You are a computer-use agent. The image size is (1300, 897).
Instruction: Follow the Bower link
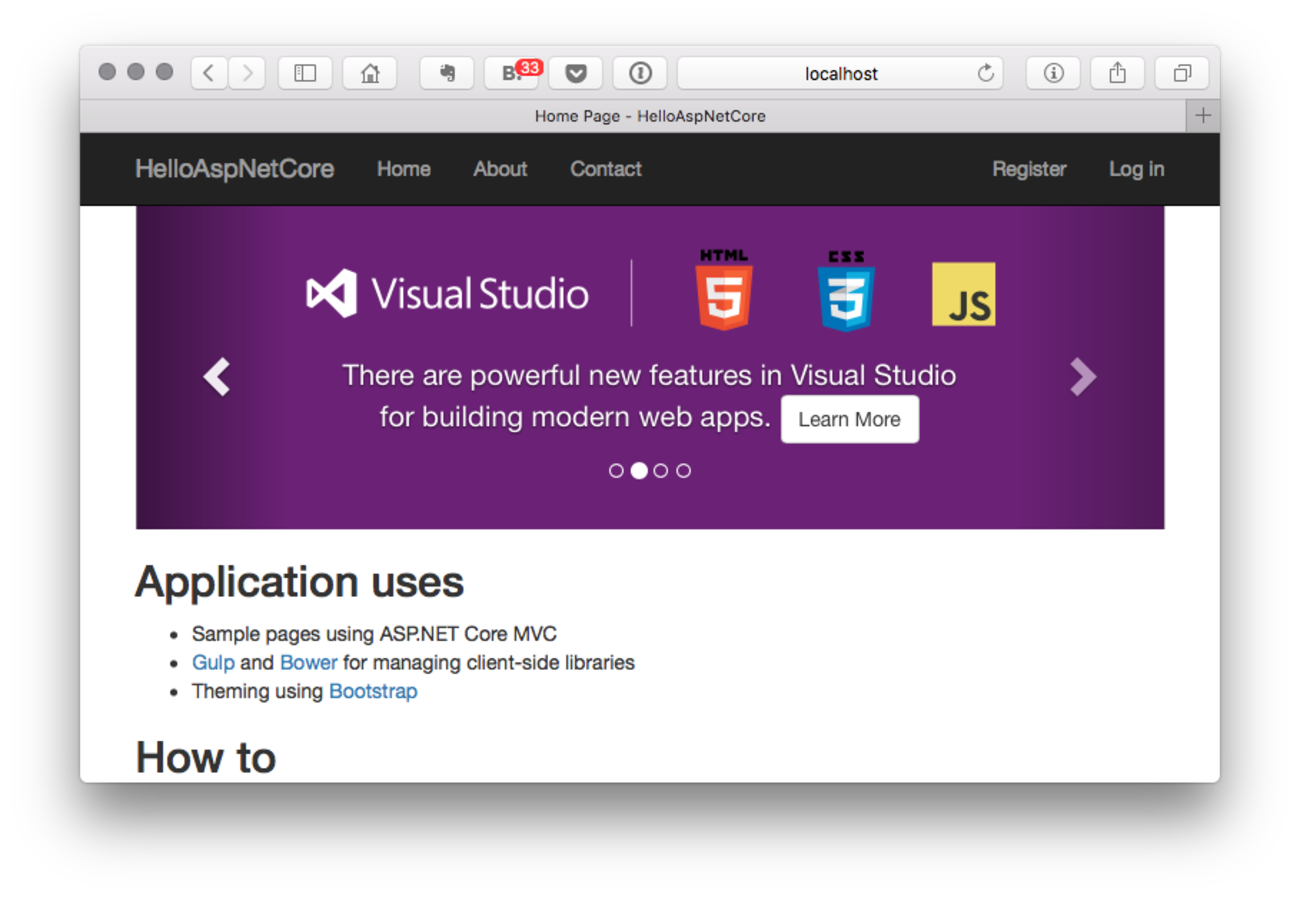pyautogui.click(x=309, y=663)
